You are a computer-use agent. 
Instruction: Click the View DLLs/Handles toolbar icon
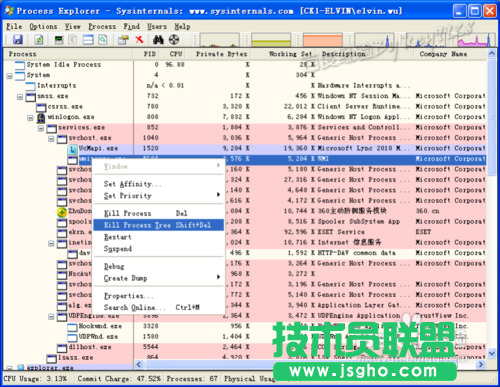(x=103, y=40)
